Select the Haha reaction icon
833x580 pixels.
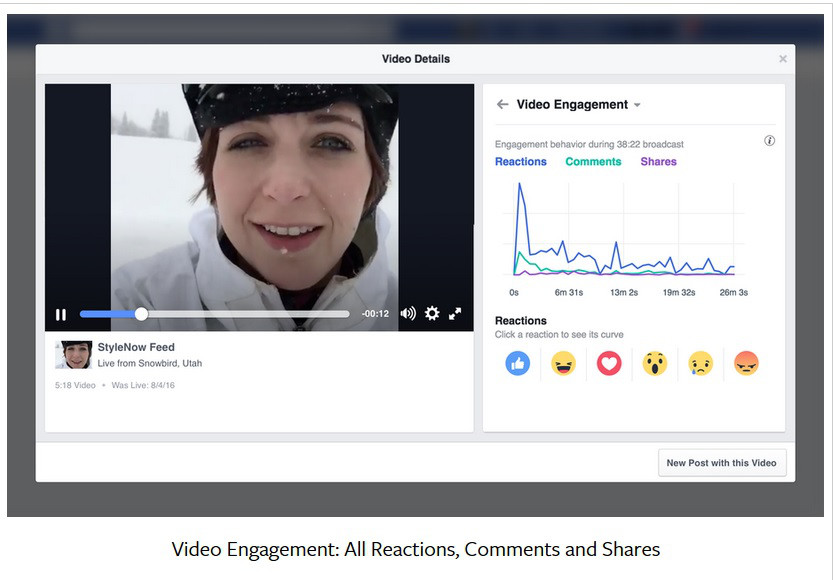[x=563, y=364]
